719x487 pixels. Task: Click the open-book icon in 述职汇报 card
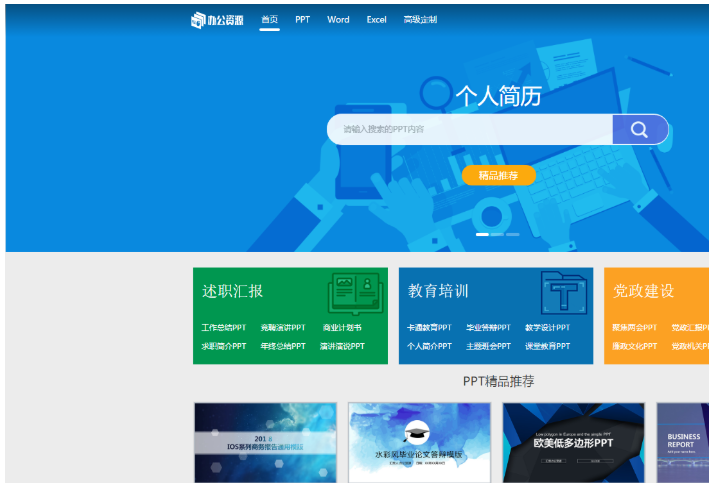[x=355, y=293]
